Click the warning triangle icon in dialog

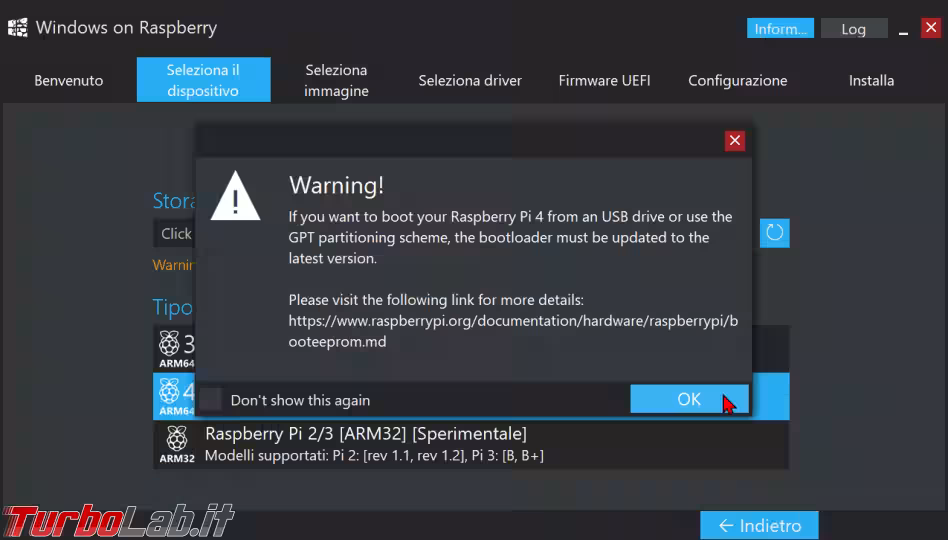click(235, 197)
